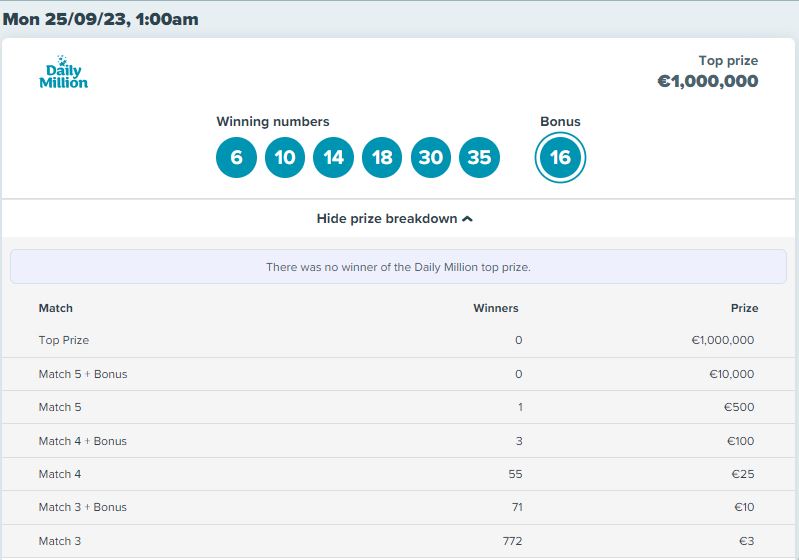Click winners count 3 for Match 4 + Bonus

[519, 441]
